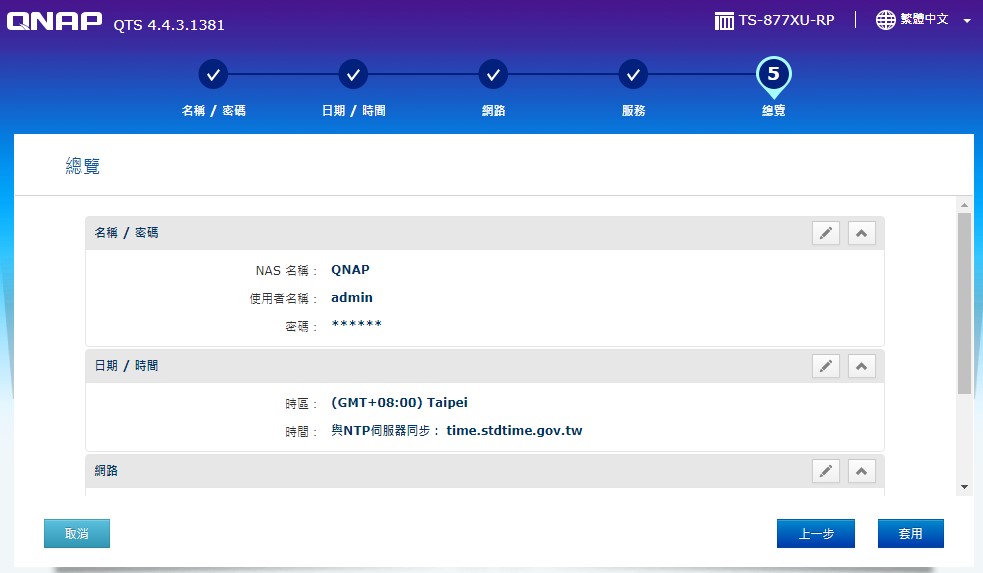Screen dimensions: 983x573
Task: Click step 3 checkmark for 網路
Action: [493, 74]
